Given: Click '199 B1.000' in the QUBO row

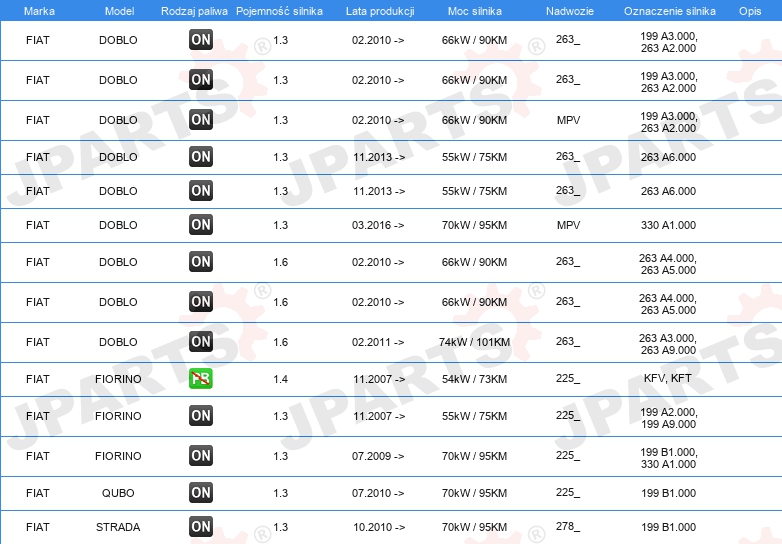Looking at the screenshot, I should tap(668, 493).
